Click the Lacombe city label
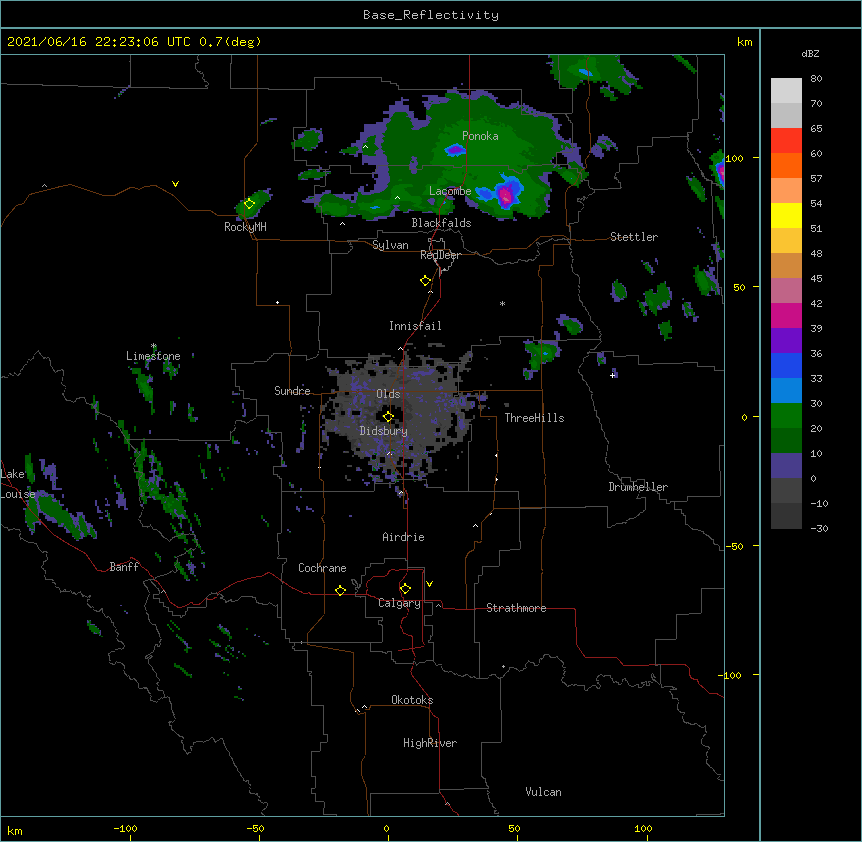The image size is (862, 842). pos(450,191)
